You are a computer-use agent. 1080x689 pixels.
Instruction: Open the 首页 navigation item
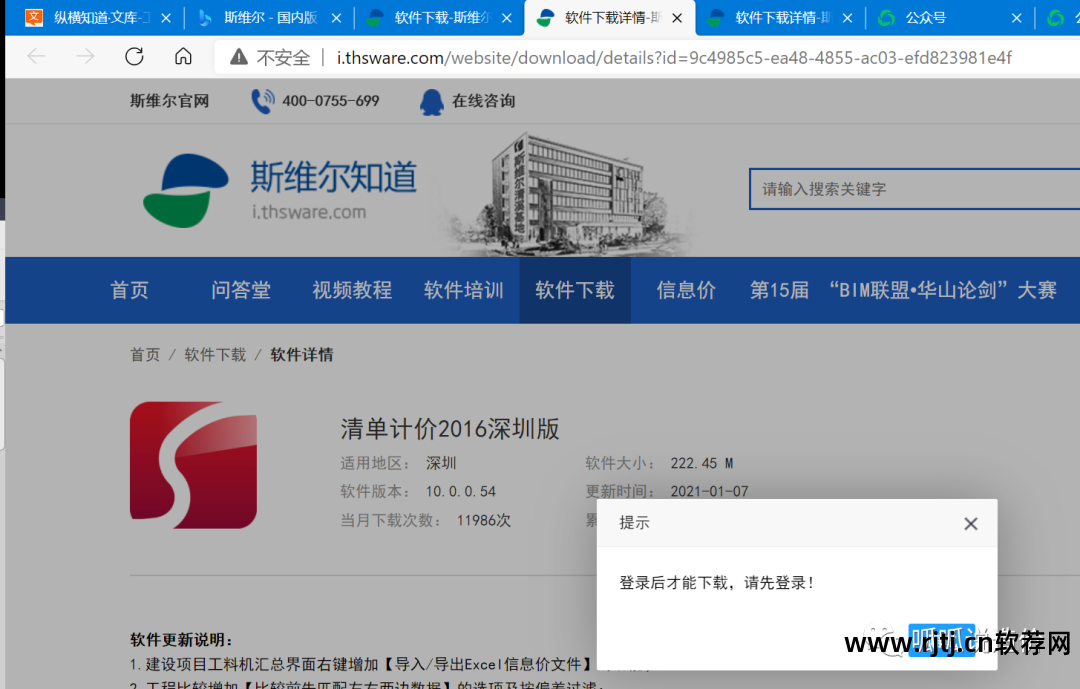[129, 290]
